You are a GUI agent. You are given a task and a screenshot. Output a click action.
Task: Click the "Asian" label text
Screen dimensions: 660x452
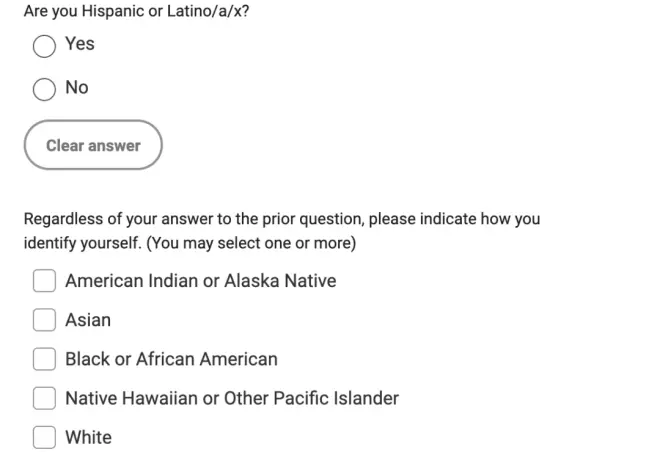[88, 320]
